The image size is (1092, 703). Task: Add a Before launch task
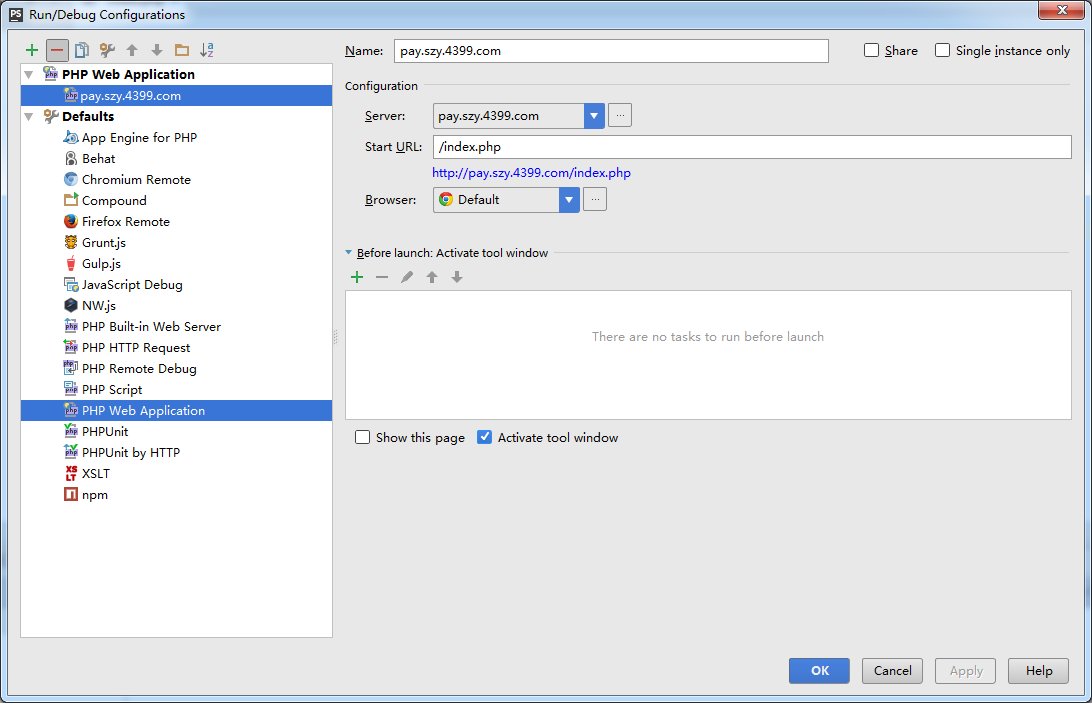click(357, 277)
